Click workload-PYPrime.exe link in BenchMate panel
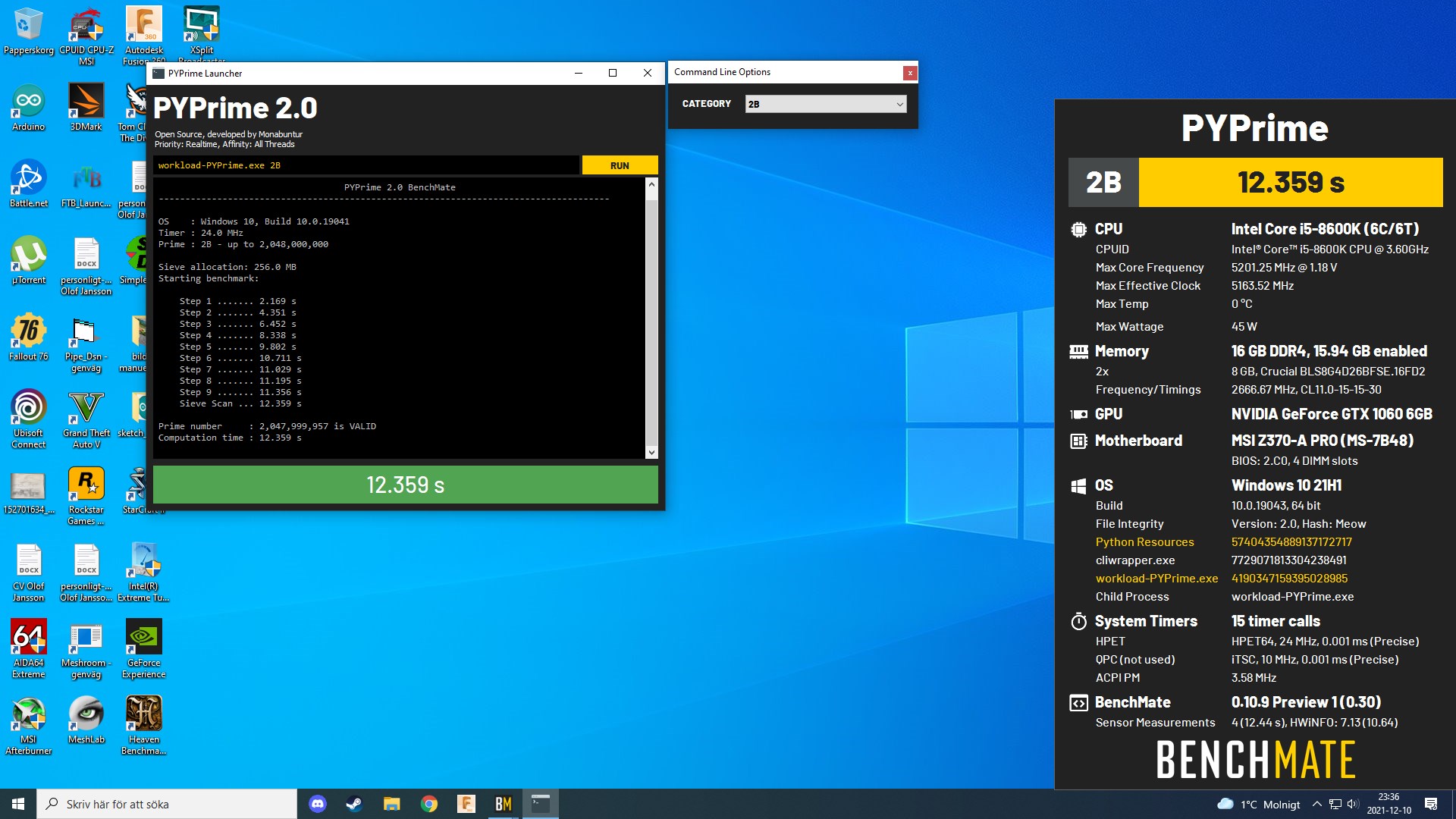Image resolution: width=1456 pixels, height=819 pixels. (x=1156, y=579)
